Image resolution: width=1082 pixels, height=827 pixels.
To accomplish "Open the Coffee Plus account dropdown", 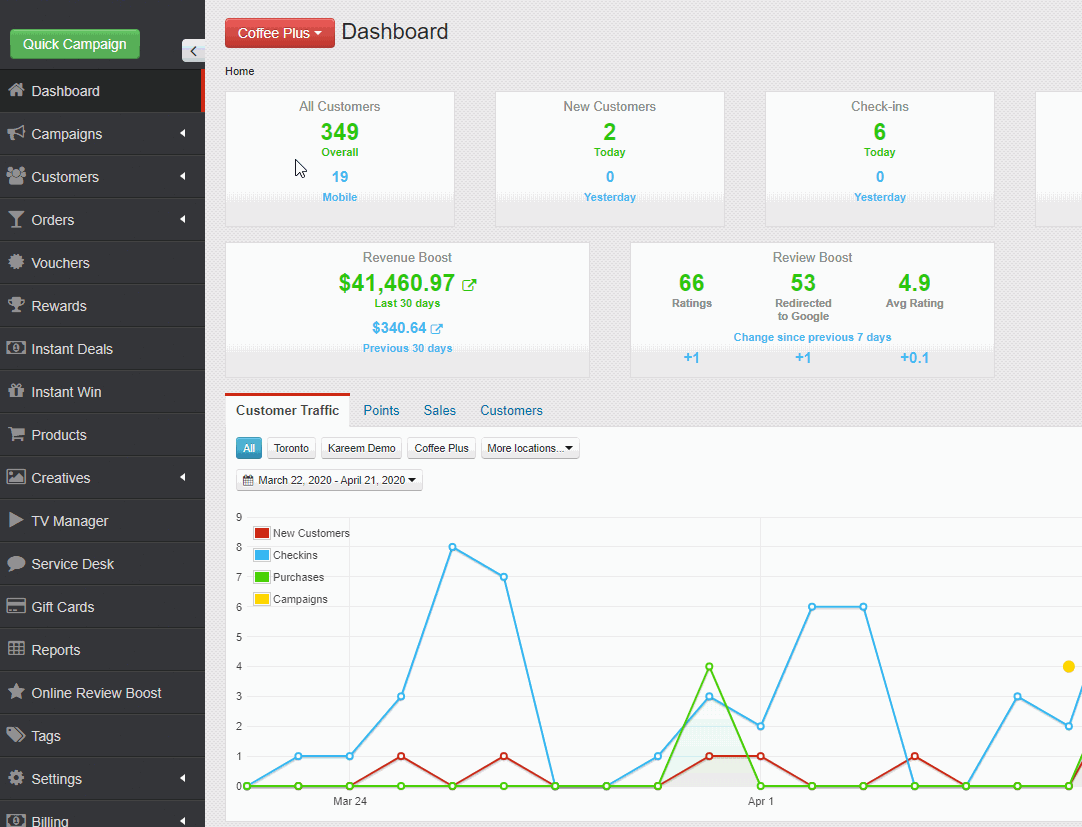I will pos(279,33).
